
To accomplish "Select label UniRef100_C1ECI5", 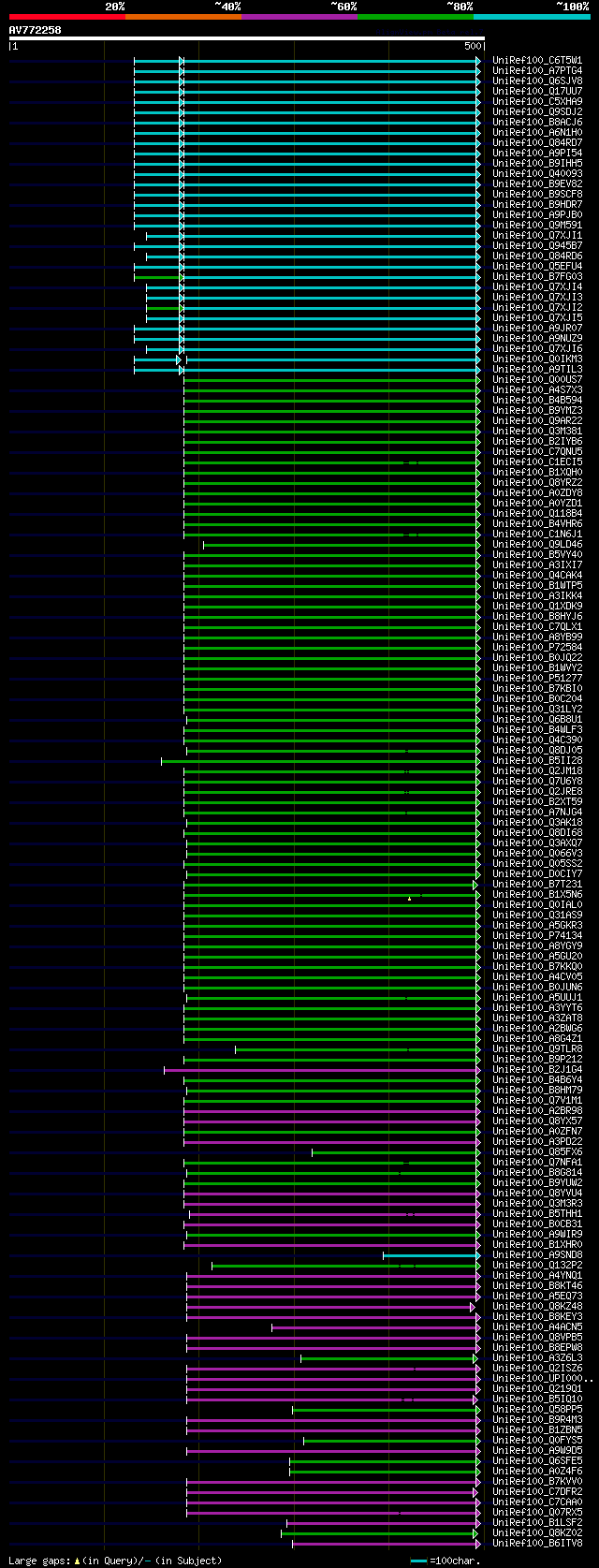I will [537, 462].
